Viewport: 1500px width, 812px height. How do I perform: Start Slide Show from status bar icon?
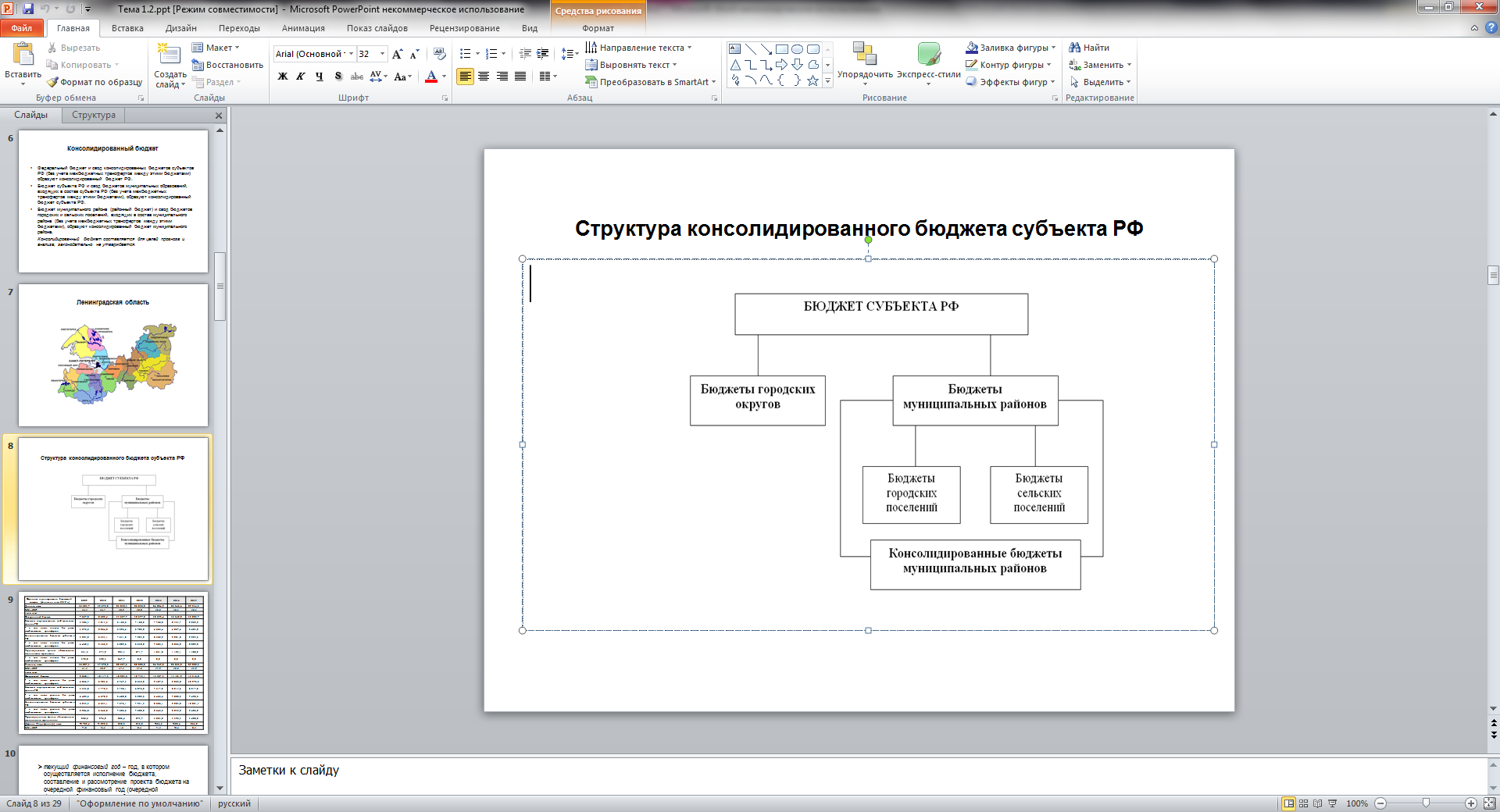[1333, 803]
